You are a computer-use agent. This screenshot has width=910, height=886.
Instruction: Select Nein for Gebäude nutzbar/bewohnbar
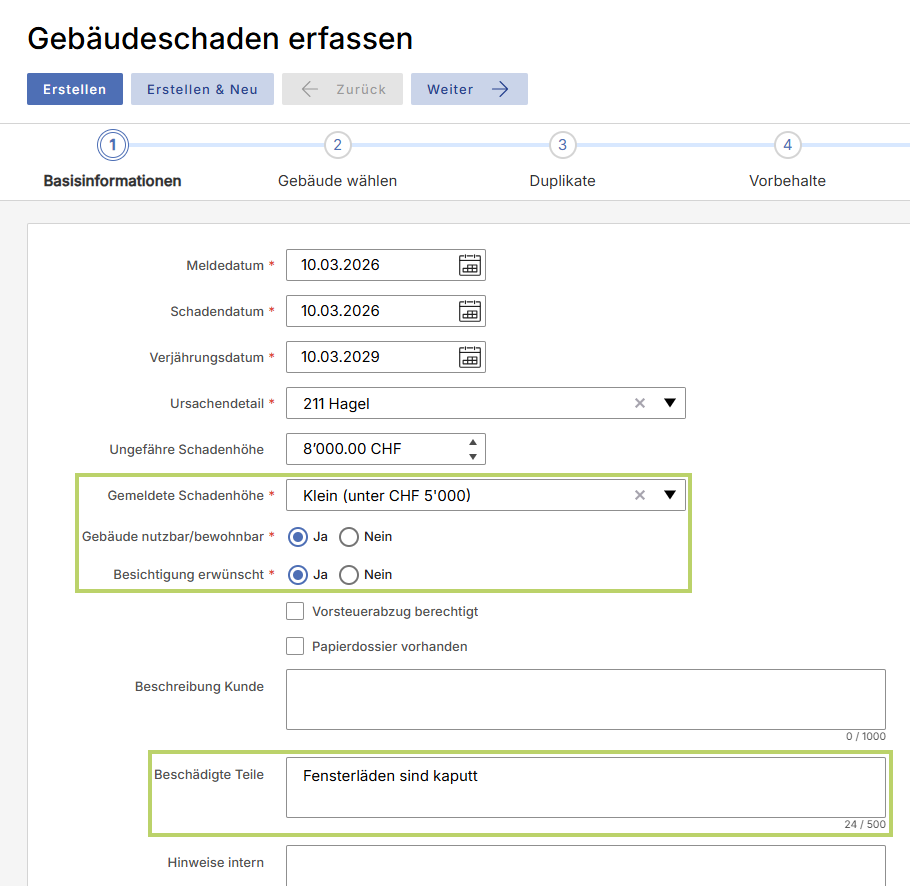click(349, 537)
